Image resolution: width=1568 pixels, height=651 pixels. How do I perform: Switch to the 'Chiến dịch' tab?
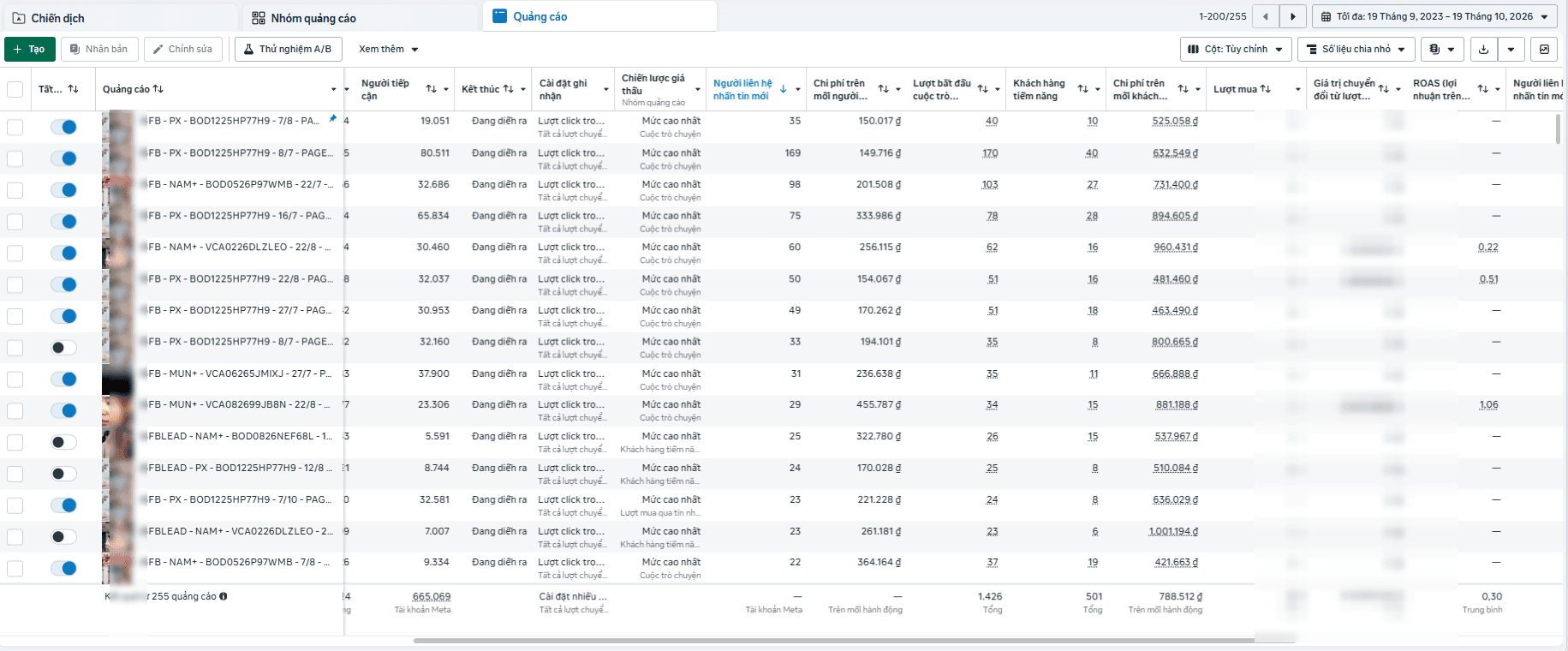coord(120,18)
